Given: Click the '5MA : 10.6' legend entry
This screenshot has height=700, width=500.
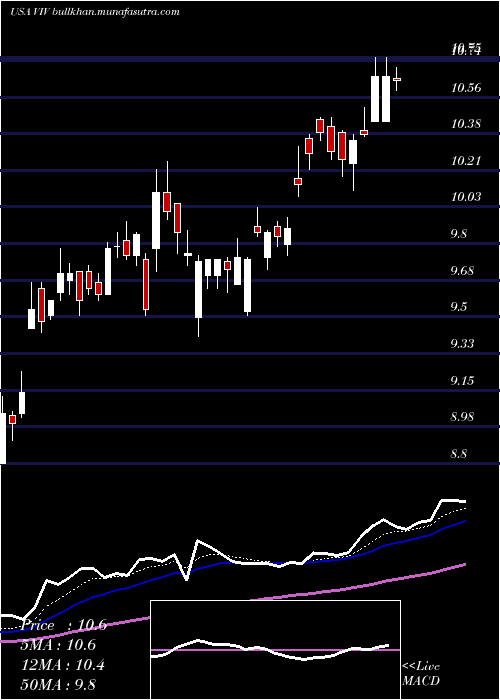Looking at the screenshot, I should pos(58,645).
